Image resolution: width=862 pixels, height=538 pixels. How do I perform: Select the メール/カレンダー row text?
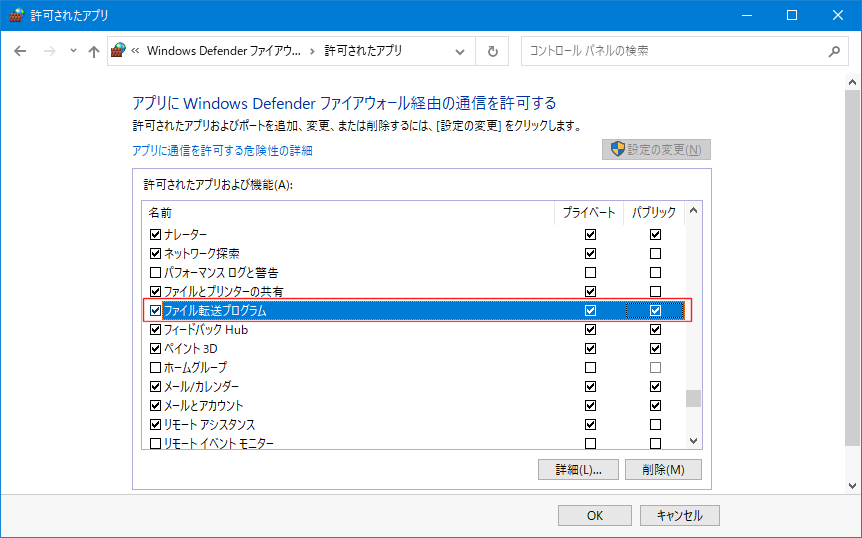(201, 386)
